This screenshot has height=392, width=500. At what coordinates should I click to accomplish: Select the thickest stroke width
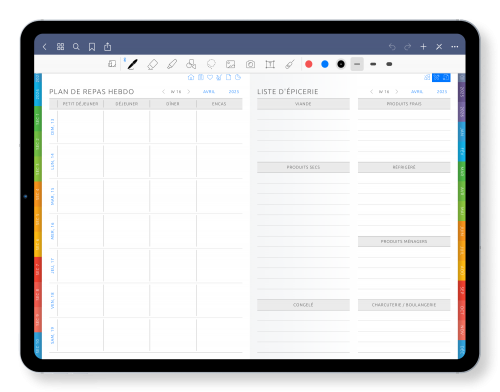(x=389, y=64)
